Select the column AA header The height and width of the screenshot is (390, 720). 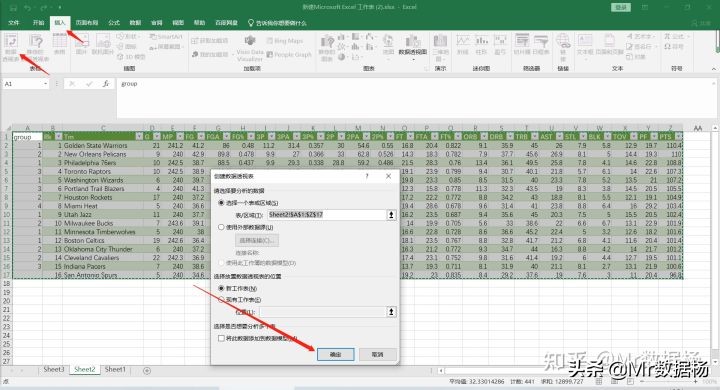point(698,128)
